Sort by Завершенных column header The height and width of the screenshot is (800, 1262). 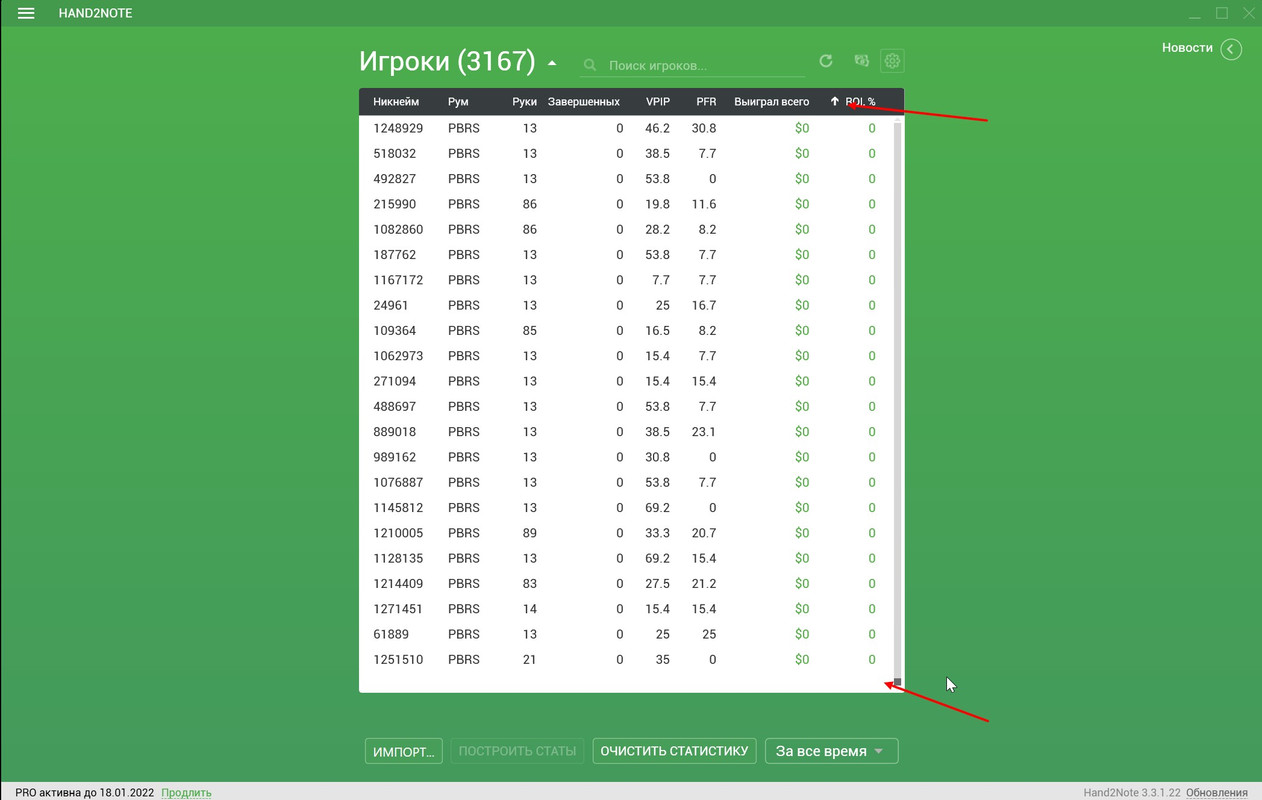pos(584,102)
